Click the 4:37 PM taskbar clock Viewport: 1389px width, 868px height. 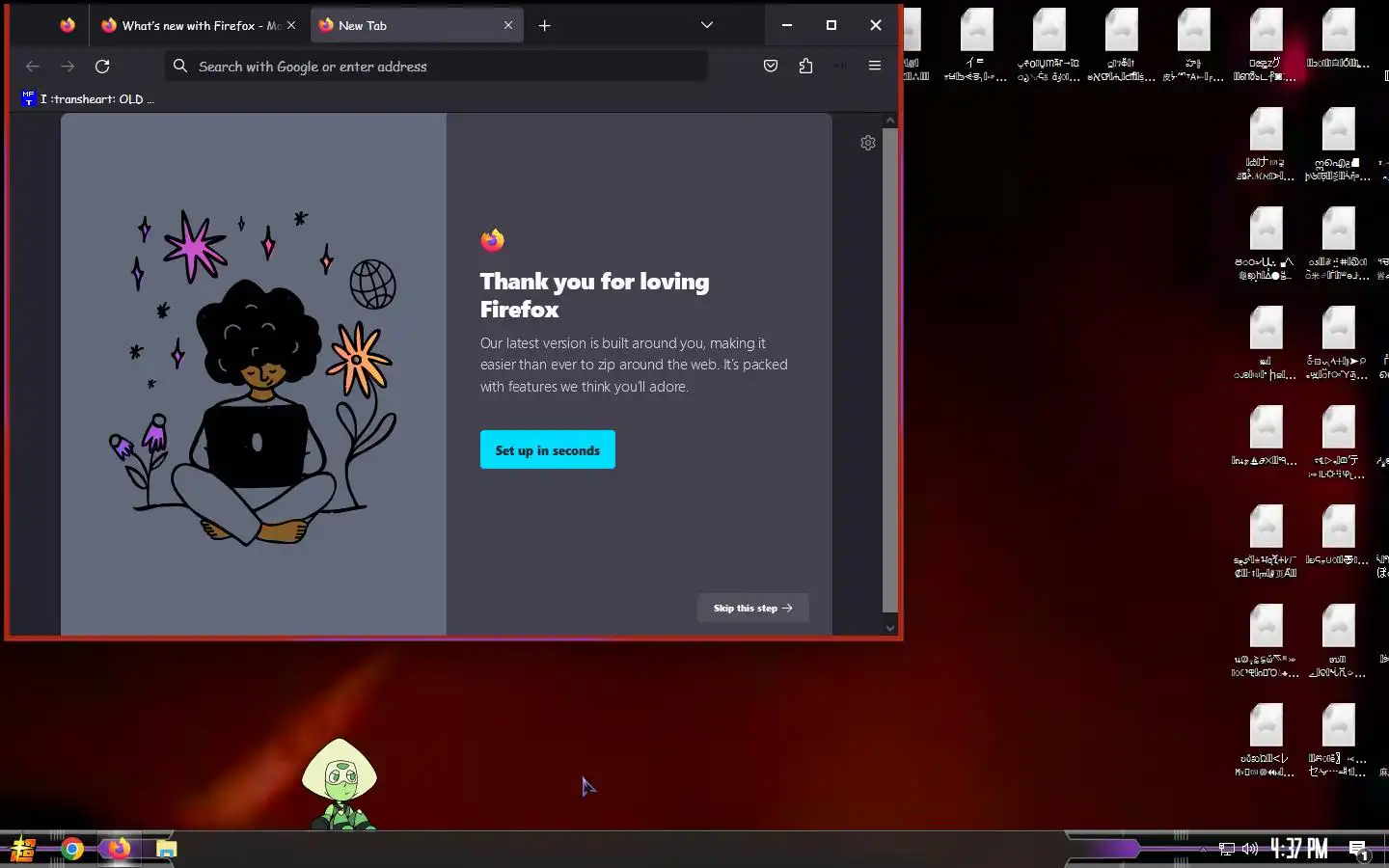coord(1298,850)
